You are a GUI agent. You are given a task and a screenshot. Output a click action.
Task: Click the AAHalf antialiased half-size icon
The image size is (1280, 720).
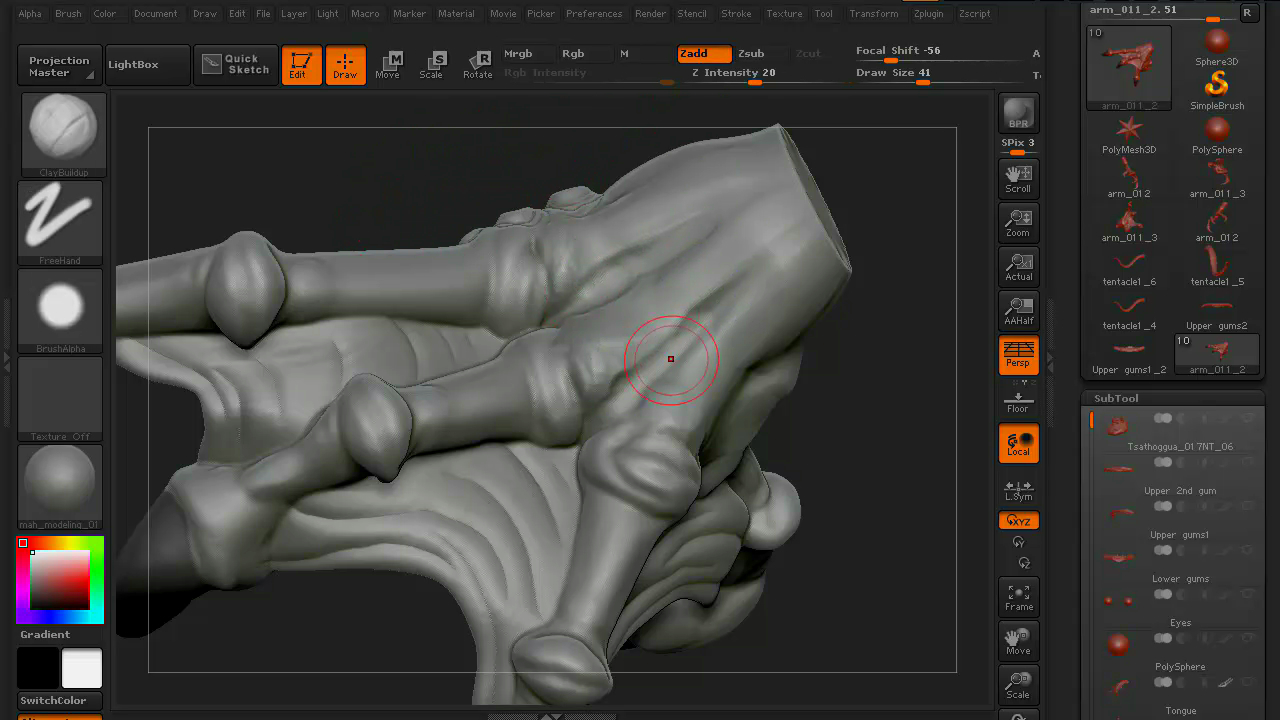point(1018,310)
